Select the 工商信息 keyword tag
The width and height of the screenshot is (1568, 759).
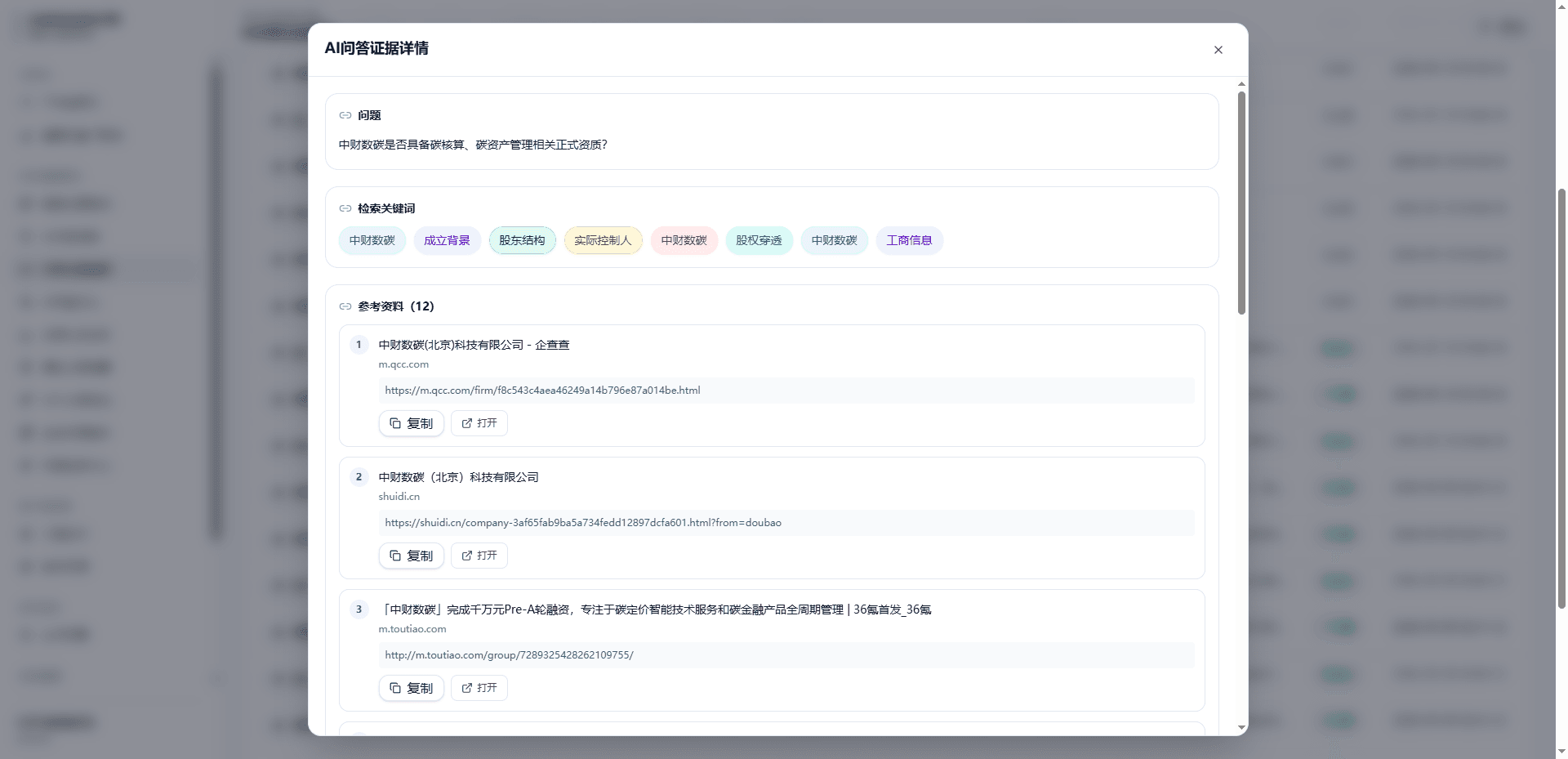click(x=909, y=240)
